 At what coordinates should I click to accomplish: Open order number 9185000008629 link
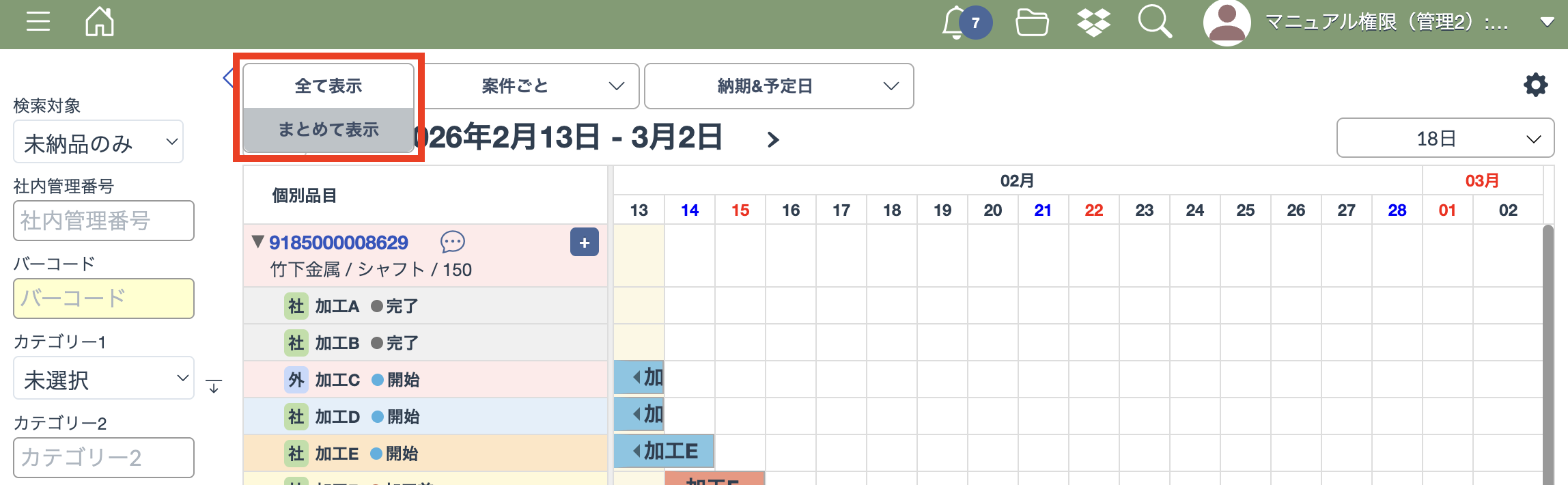tap(338, 242)
